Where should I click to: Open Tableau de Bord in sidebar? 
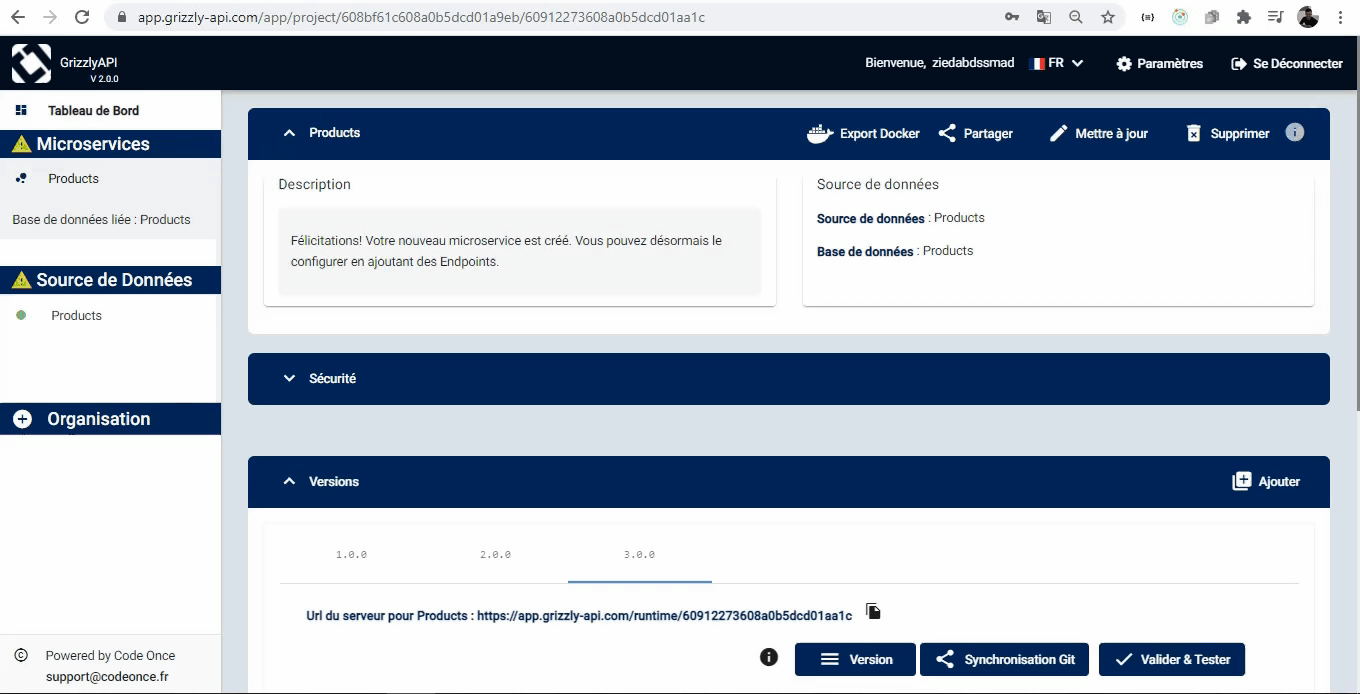pyautogui.click(x=93, y=110)
